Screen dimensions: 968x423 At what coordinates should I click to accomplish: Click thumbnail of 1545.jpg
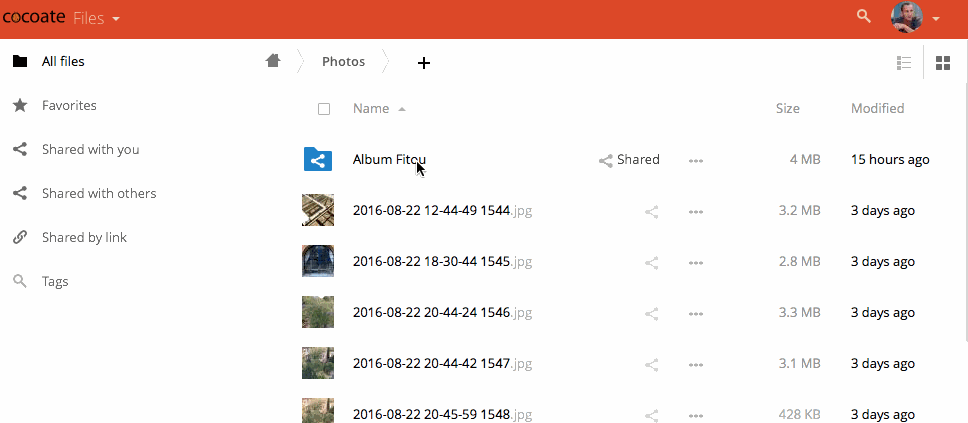(318, 261)
